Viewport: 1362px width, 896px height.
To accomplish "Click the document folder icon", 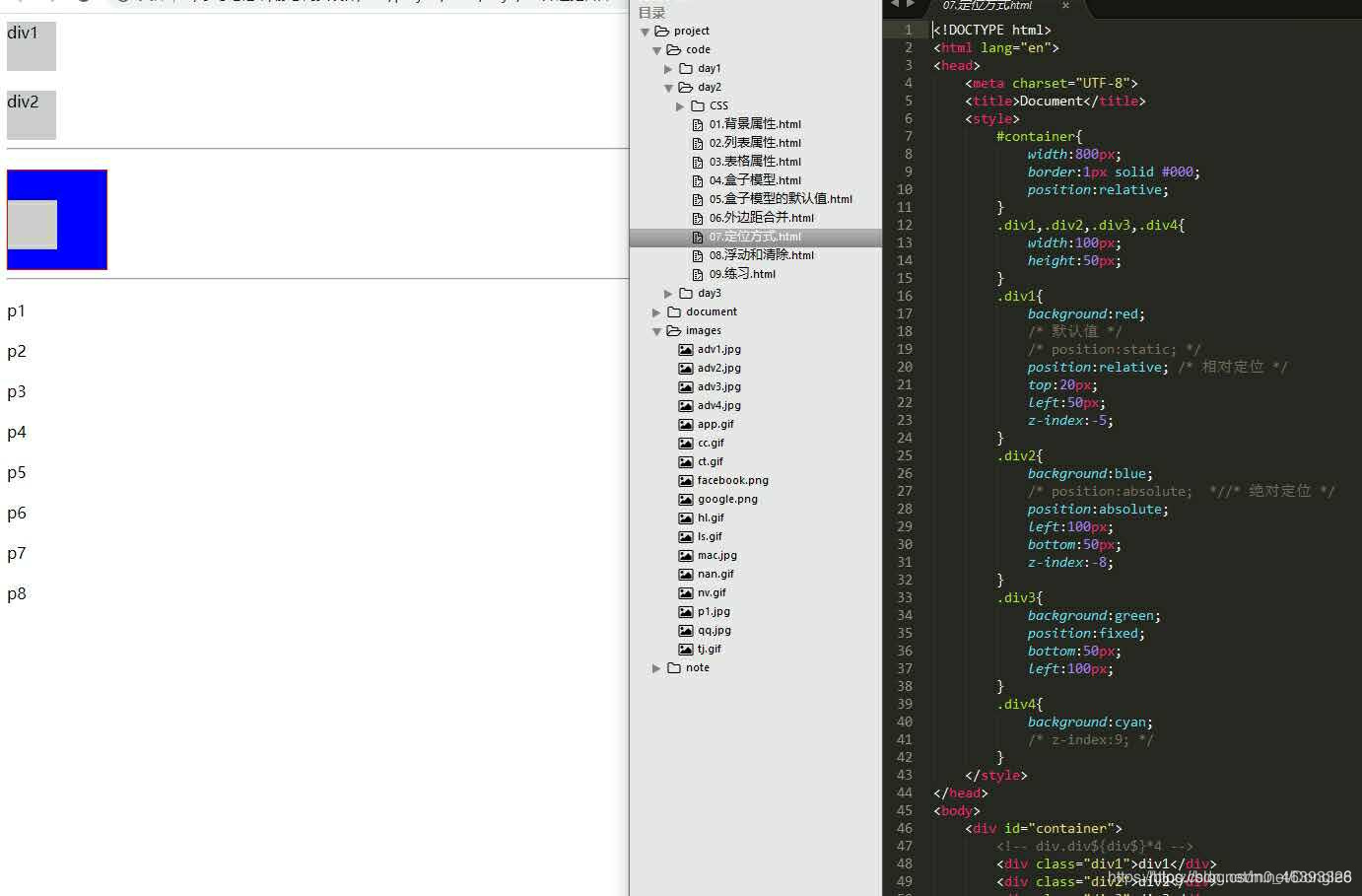I will click(x=674, y=311).
